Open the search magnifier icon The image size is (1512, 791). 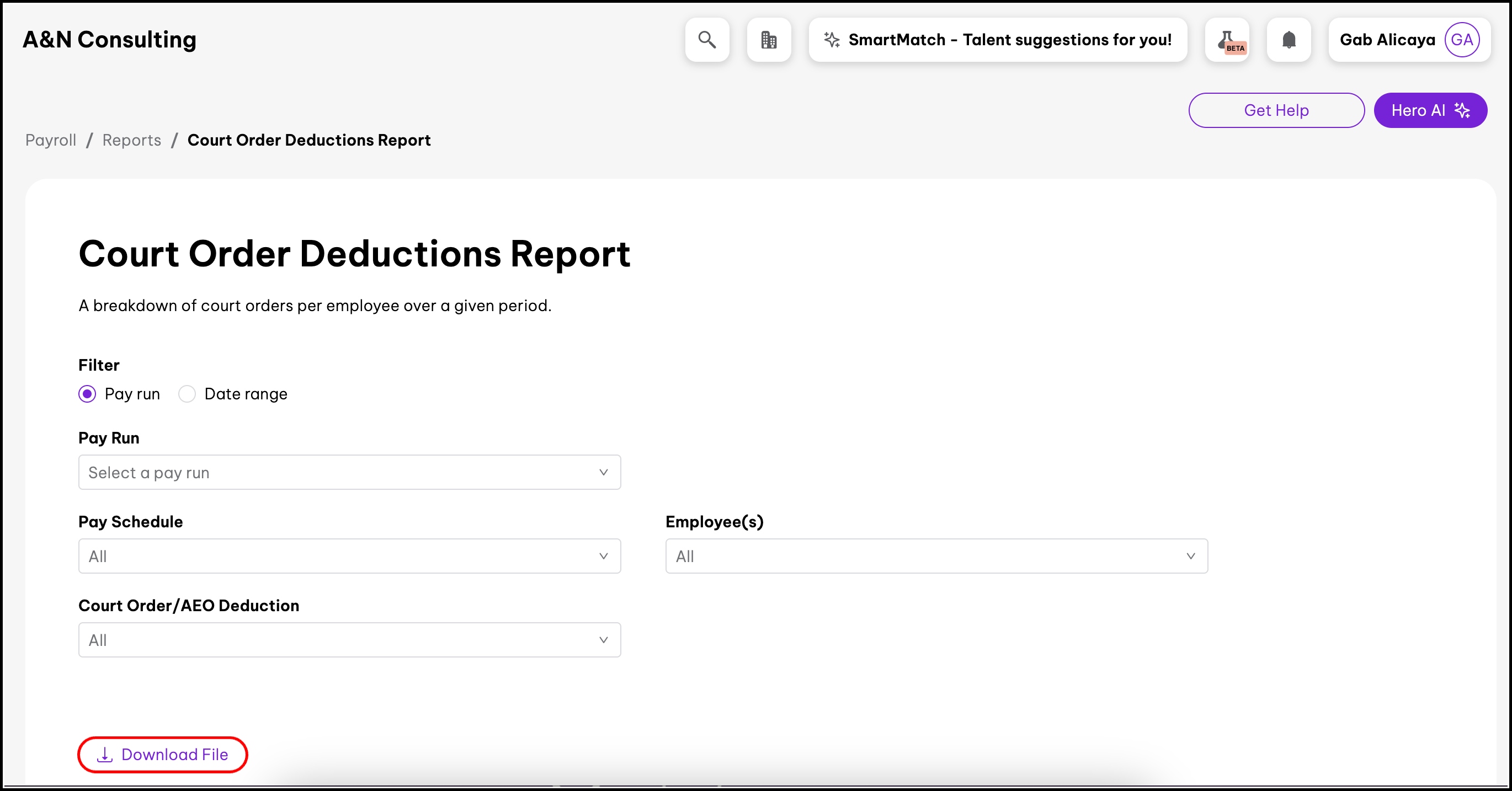coord(707,40)
